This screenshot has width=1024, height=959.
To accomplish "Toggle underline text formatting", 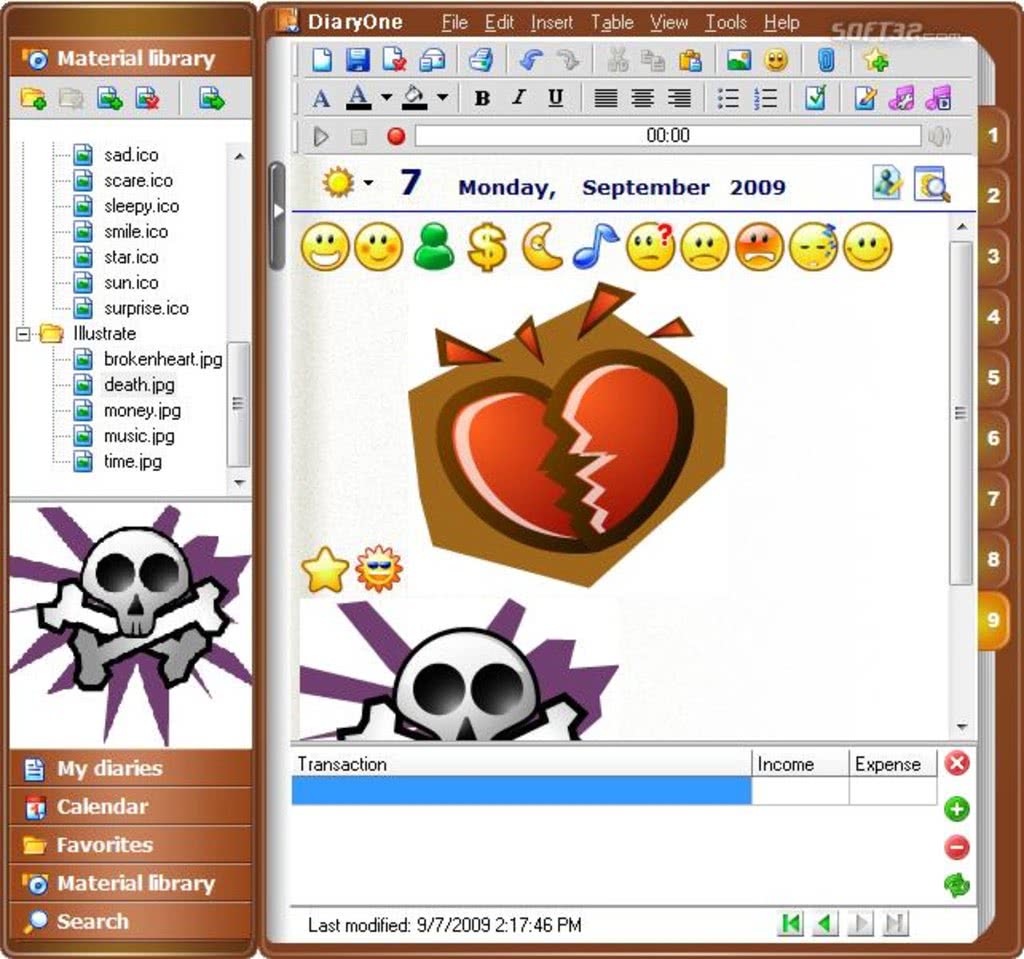I will pyautogui.click(x=556, y=98).
